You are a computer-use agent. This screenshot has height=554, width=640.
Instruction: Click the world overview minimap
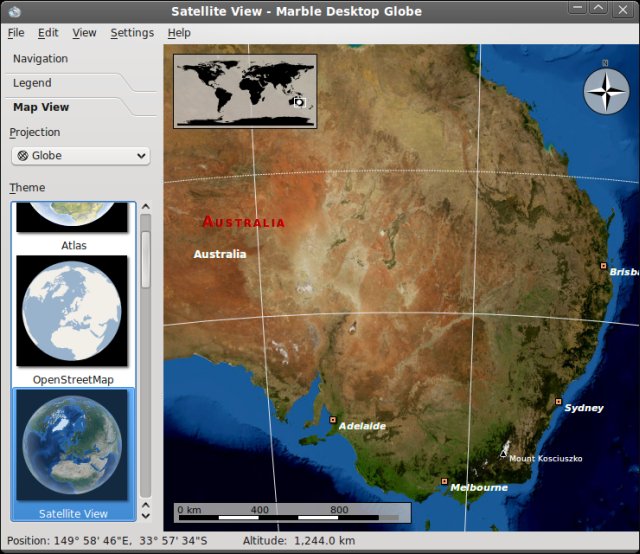point(245,91)
